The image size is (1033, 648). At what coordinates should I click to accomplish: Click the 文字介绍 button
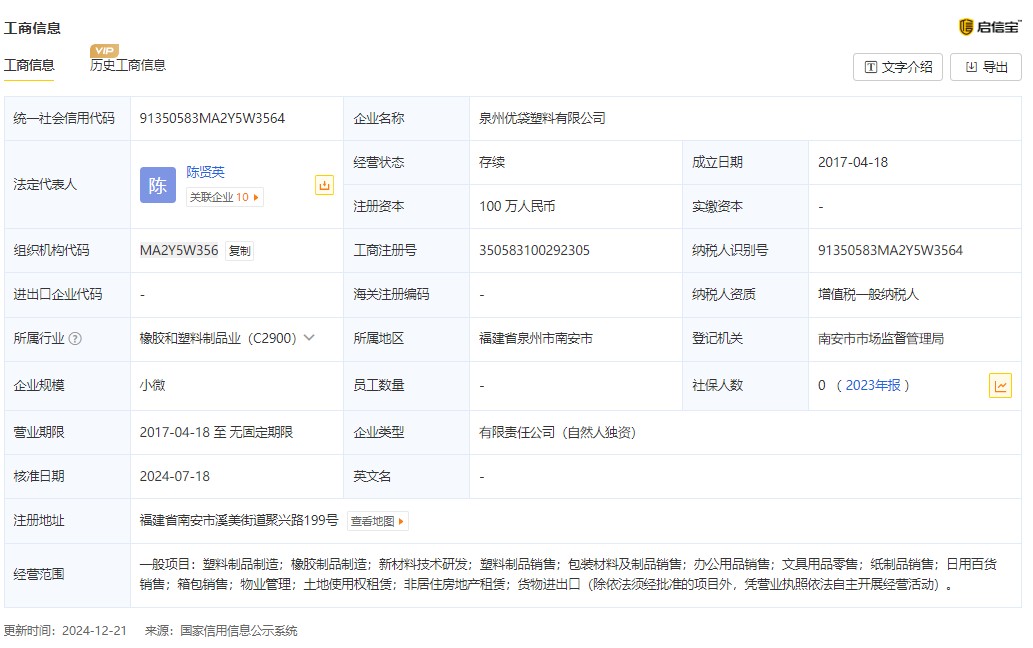897,67
